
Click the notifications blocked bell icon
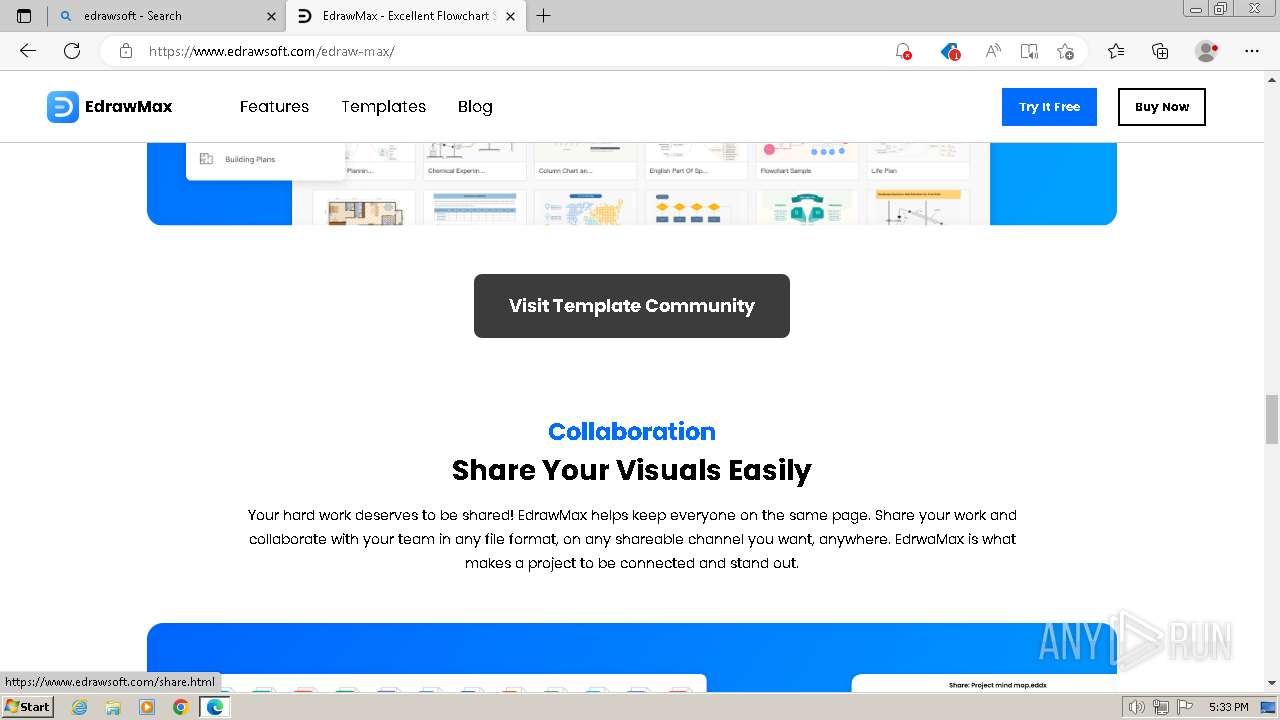pos(903,51)
